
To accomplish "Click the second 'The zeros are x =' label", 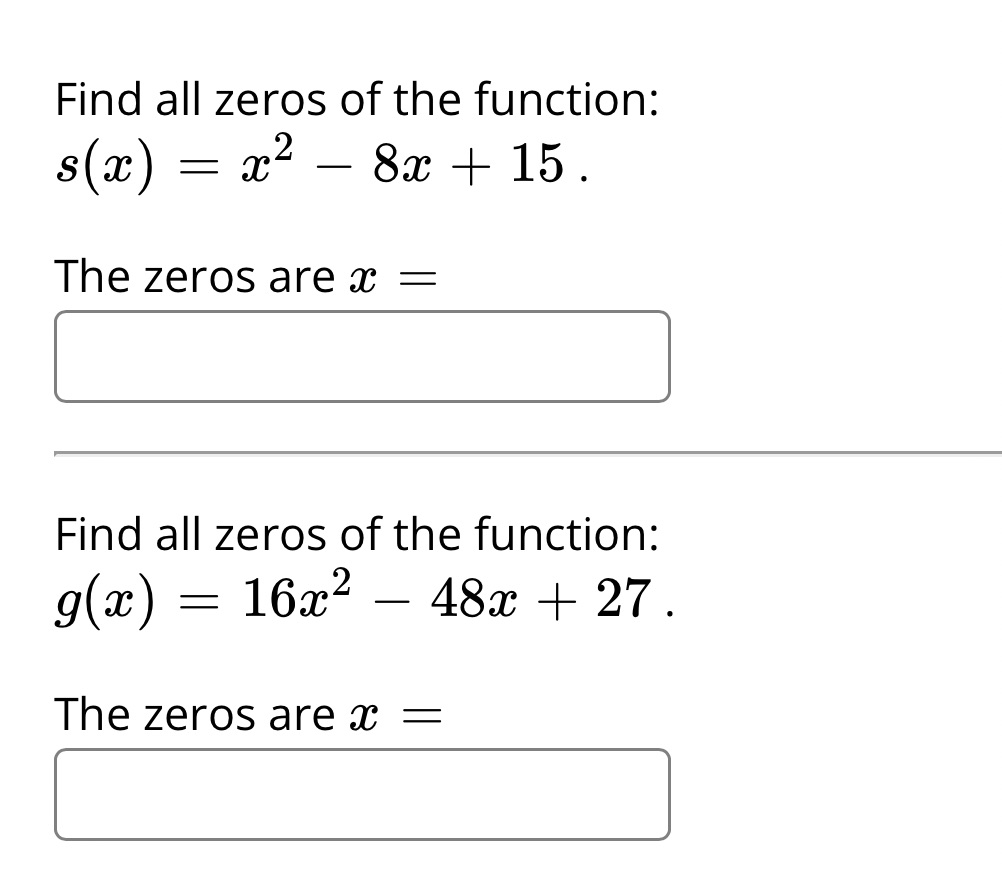I will coord(245,714).
